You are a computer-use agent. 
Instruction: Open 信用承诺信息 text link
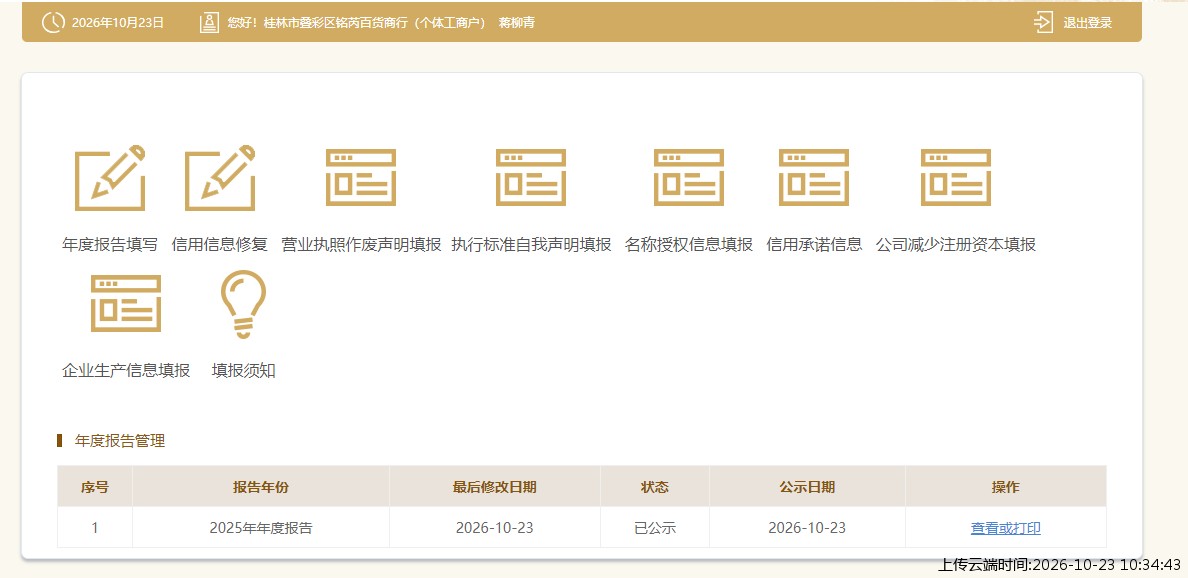point(814,245)
